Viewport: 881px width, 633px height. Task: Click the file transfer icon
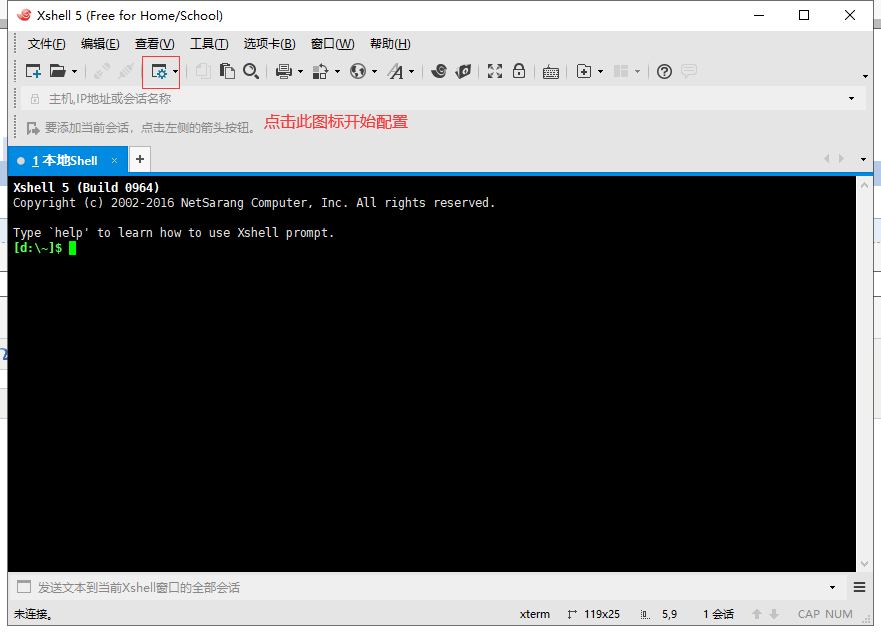(320, 71)
